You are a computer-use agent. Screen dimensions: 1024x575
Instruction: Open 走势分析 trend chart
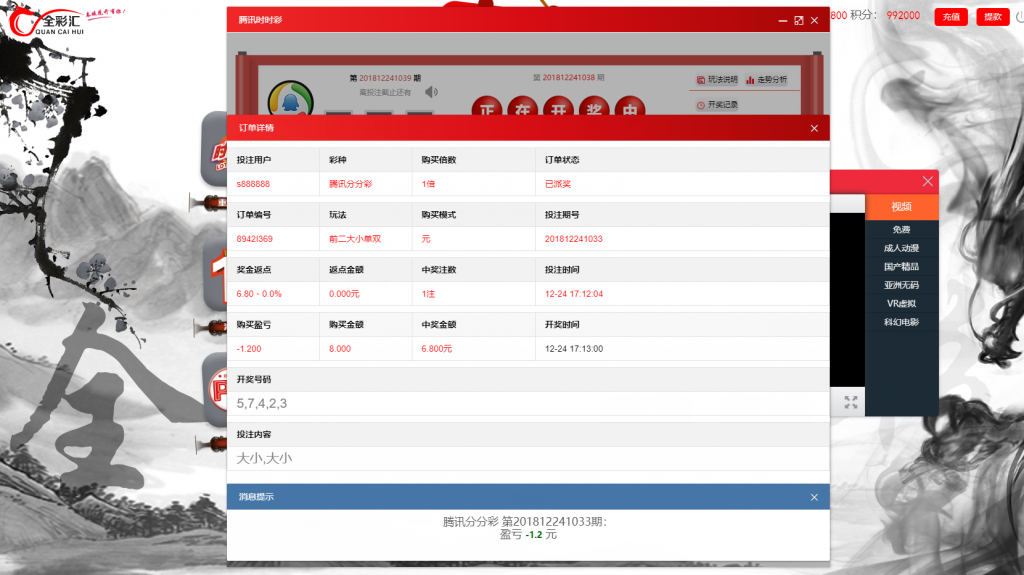(766, 79)
